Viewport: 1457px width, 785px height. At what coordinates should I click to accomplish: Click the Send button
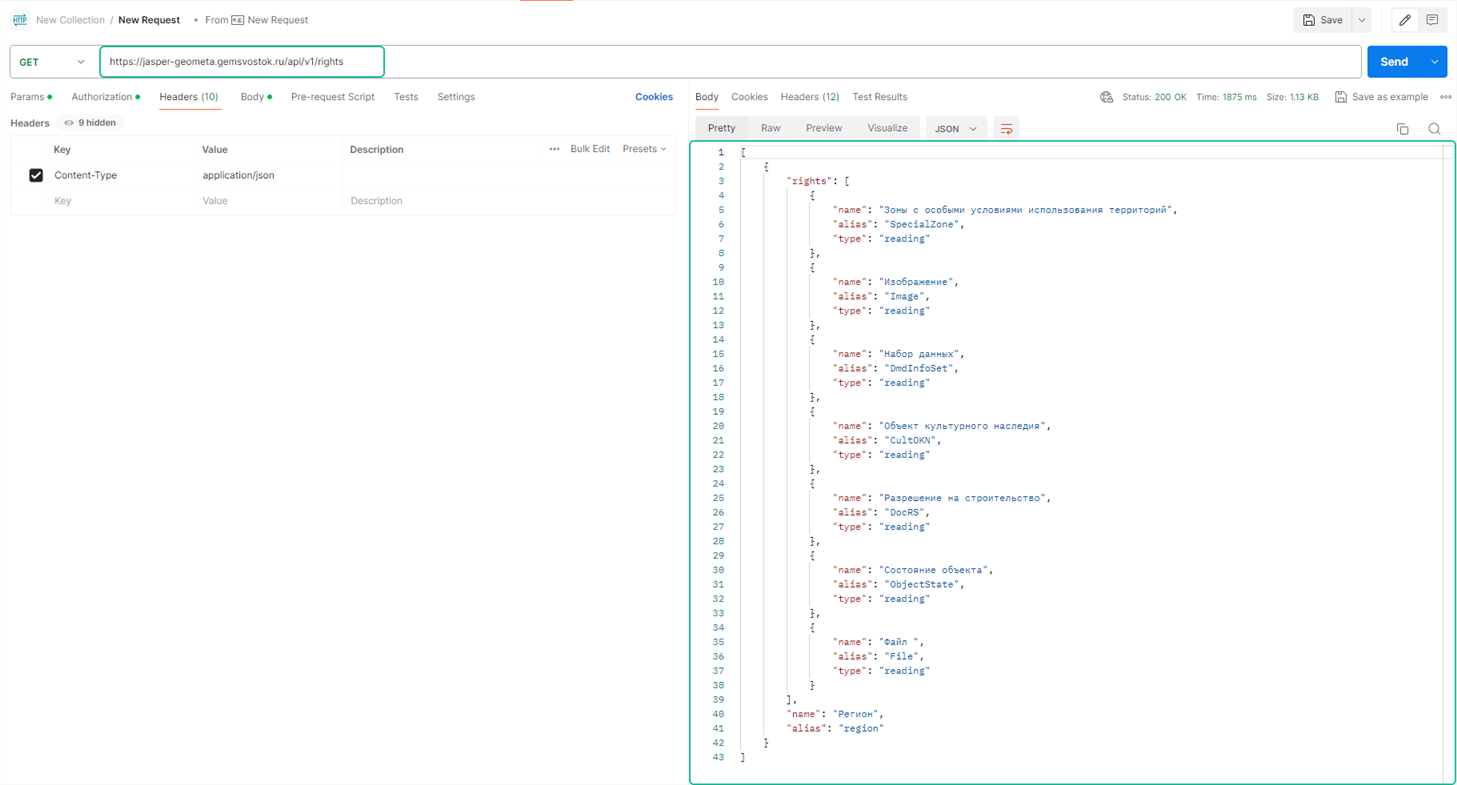(x=1394, y=62)
